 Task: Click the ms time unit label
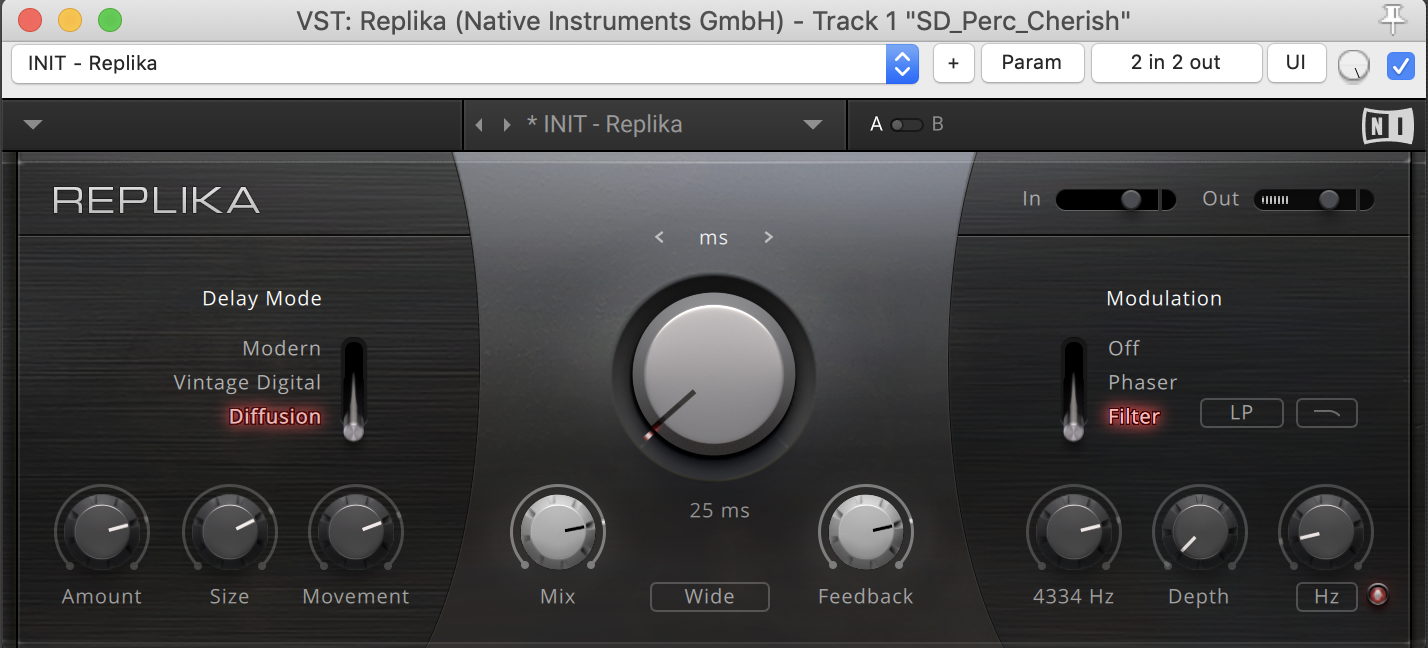[x=714, y=238]
